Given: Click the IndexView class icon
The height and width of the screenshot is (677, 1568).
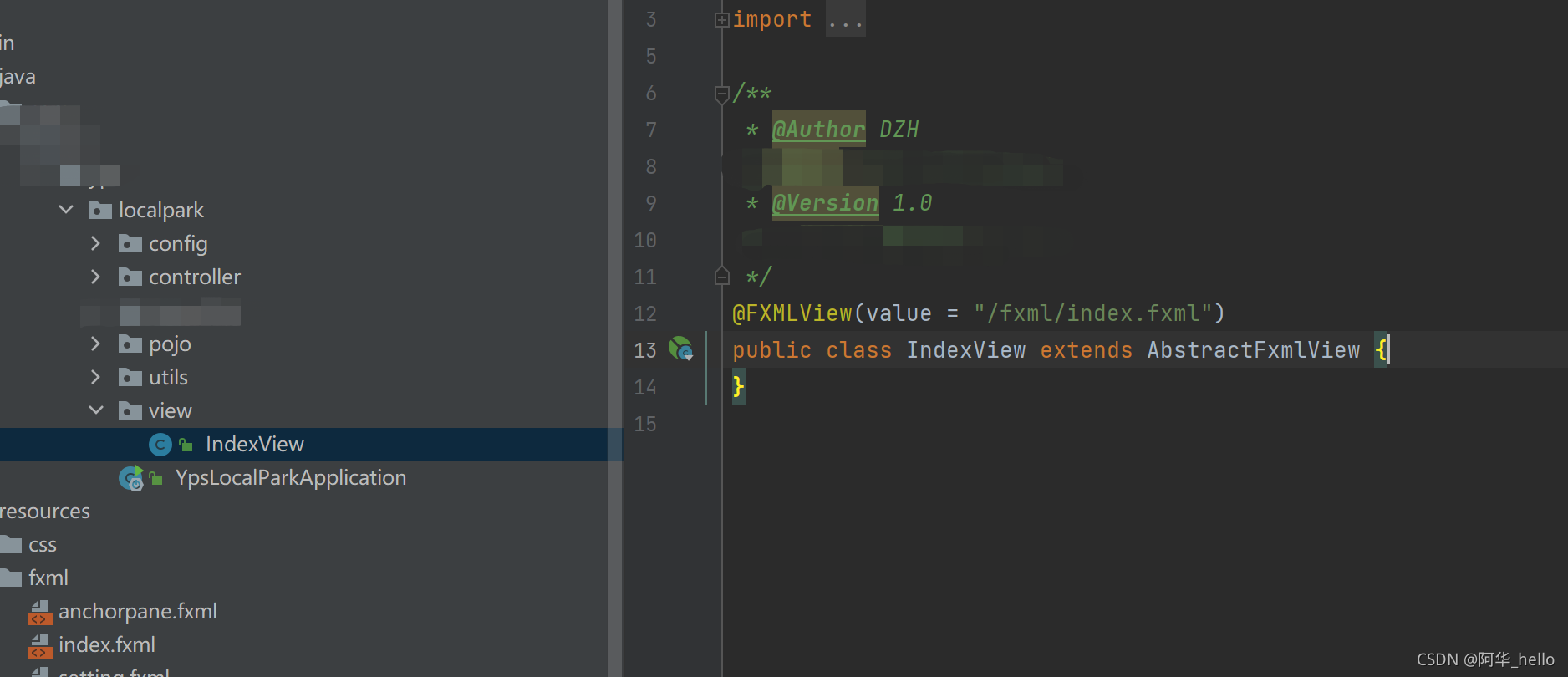Looking at the screenshot, I should (160, 445).
